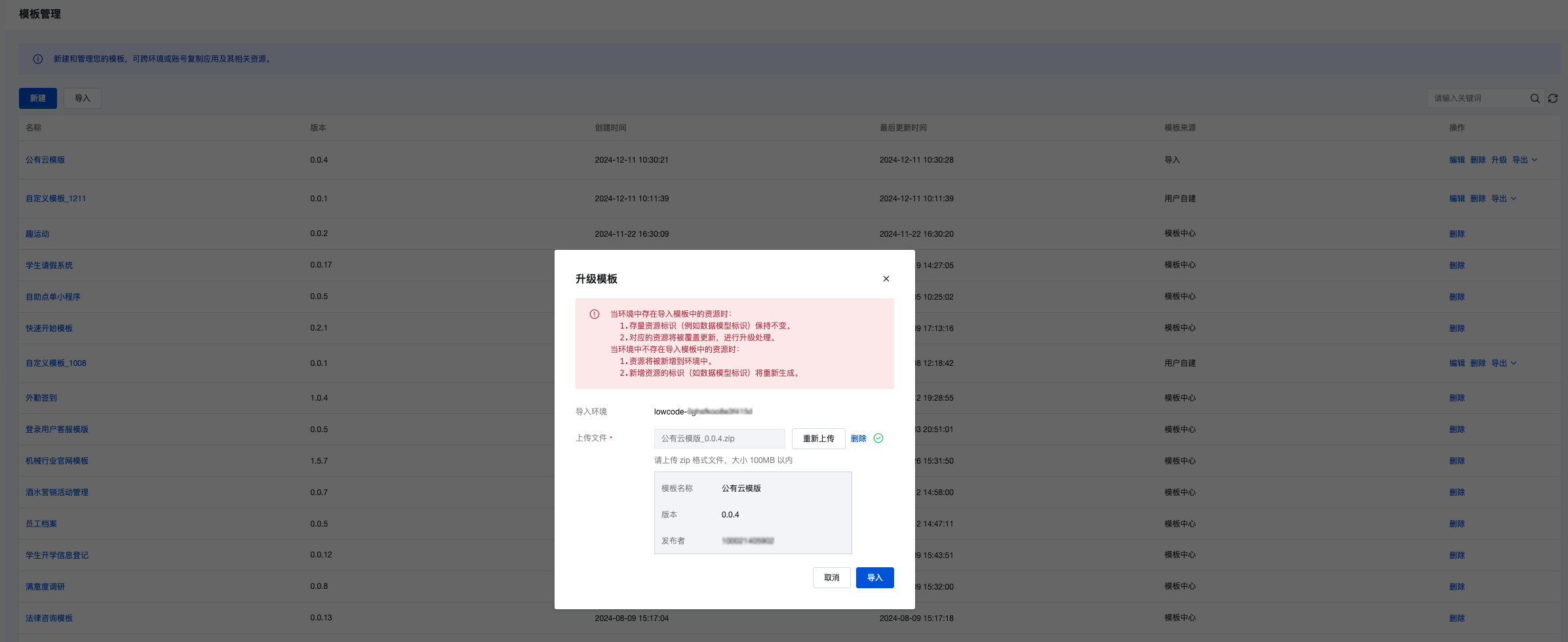This screenshot has width=1568, height=642.
Task: Close the 升级模板 dialog
Action: coord(886,279)
